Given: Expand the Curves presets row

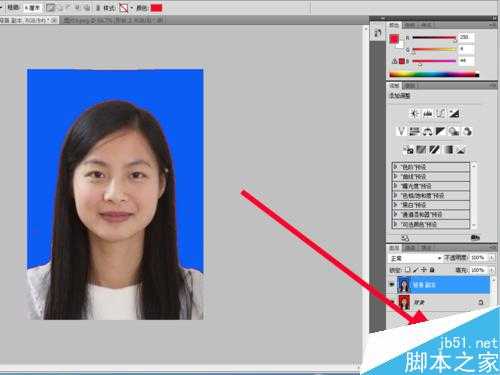Looking at the screenshot, I should 395,176.
